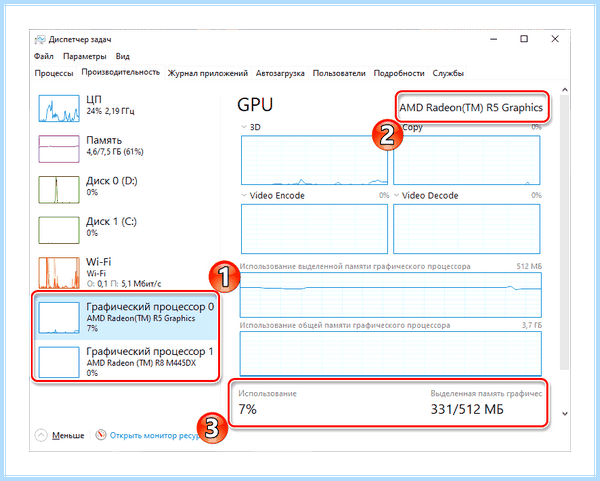Click the 331/512 МБ memory value

pos(467,409)
